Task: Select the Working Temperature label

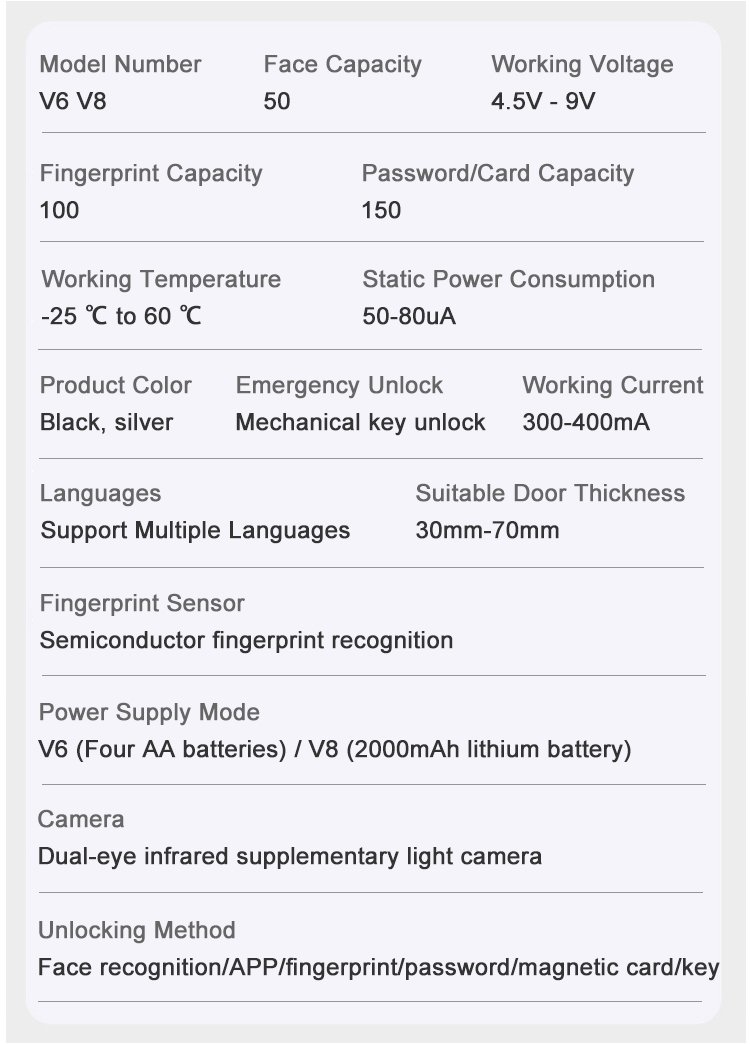Action: tap(161, 280)
